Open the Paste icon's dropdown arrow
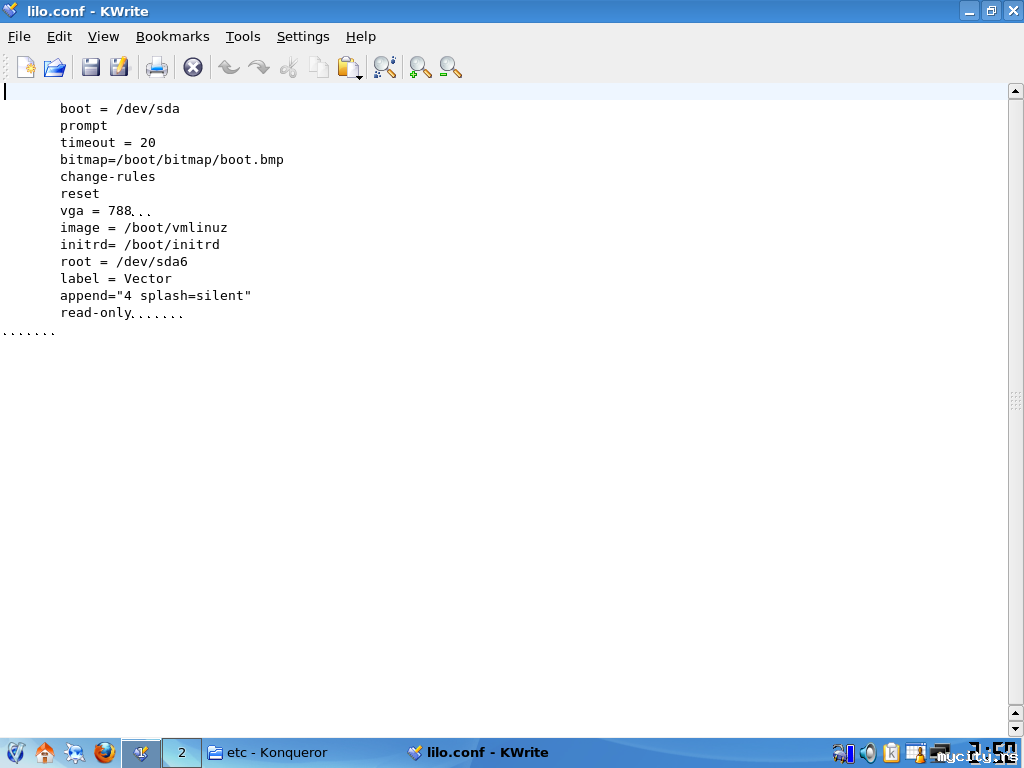Image resolution: width=1024 pixels, height=768 pixels. [x=360, y=77]
